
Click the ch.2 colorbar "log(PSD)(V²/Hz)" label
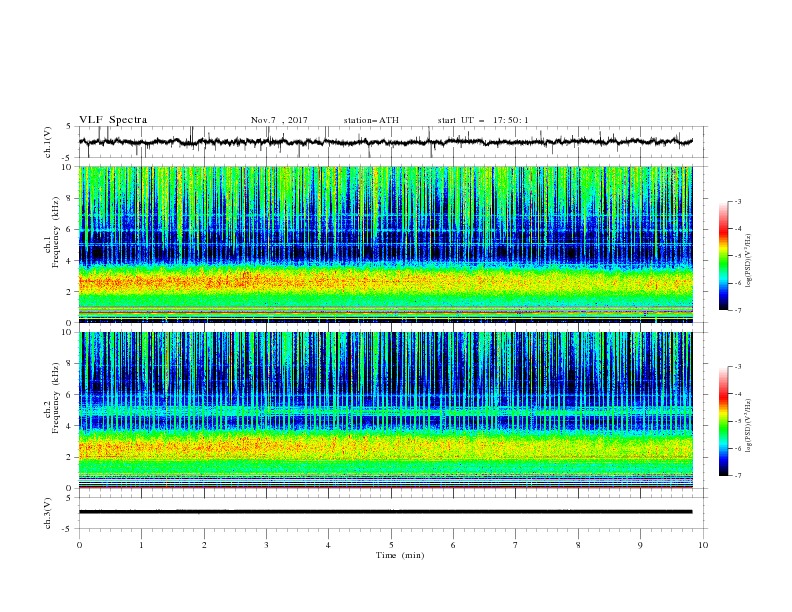749,425
